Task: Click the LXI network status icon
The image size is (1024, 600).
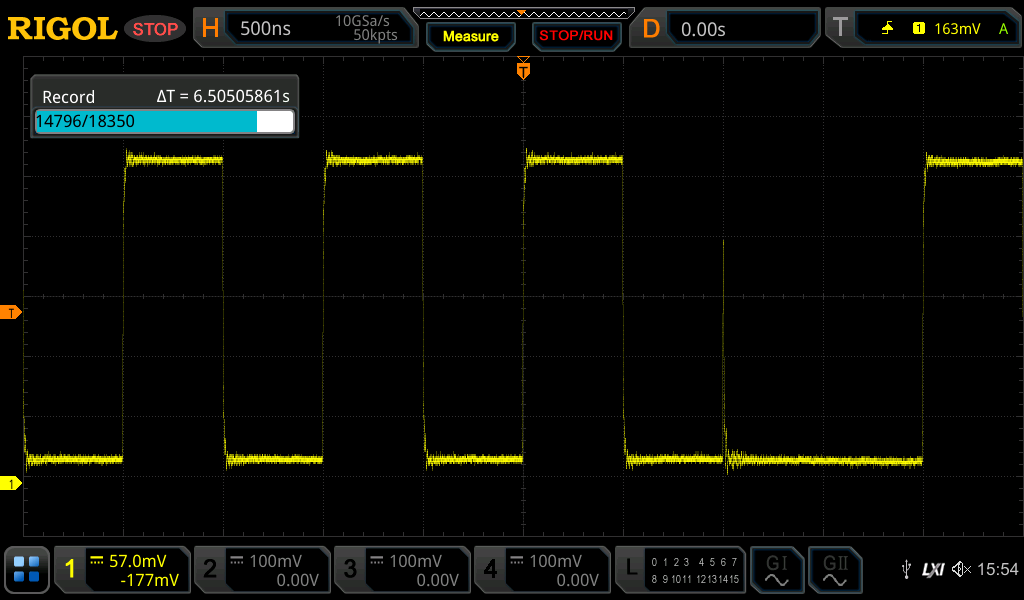Action: pyautogui.click(x=935, y=569)
